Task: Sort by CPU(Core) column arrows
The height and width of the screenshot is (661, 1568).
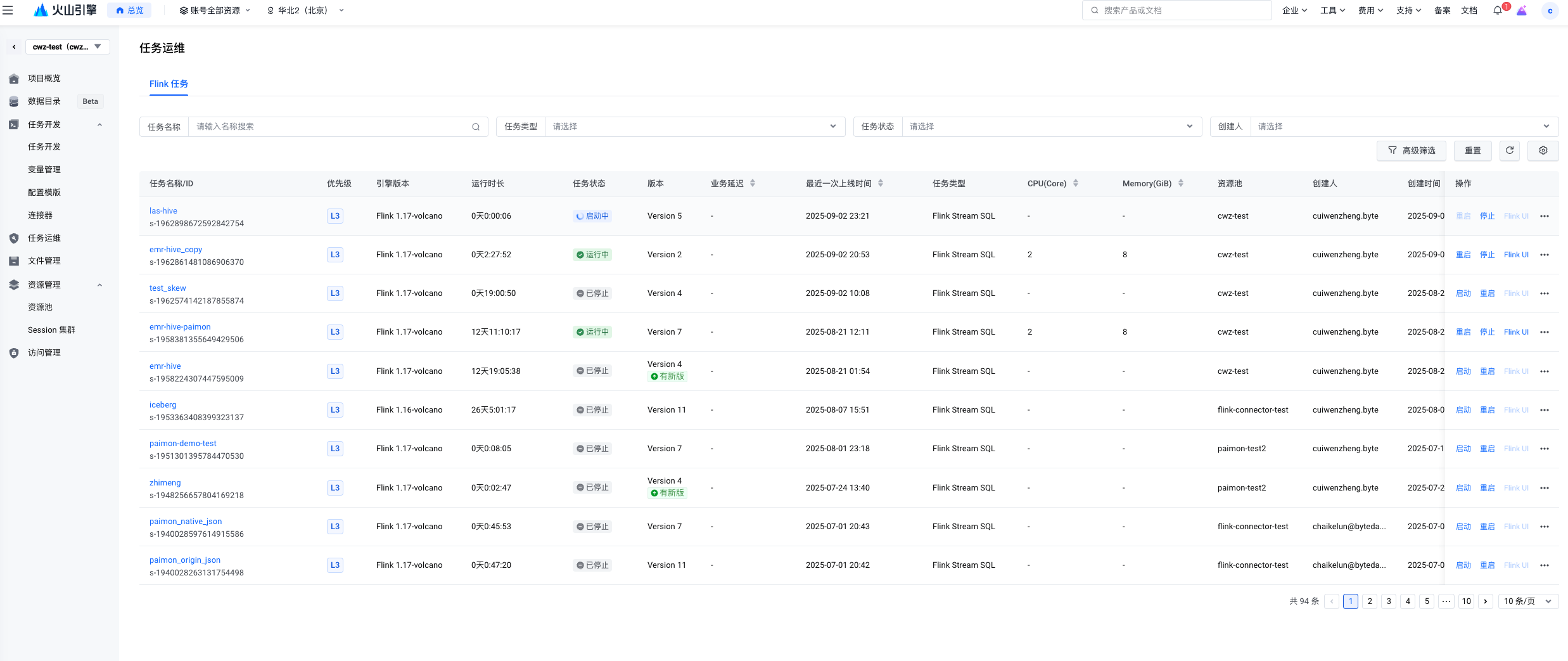Action: click(x=1076, y=184)
